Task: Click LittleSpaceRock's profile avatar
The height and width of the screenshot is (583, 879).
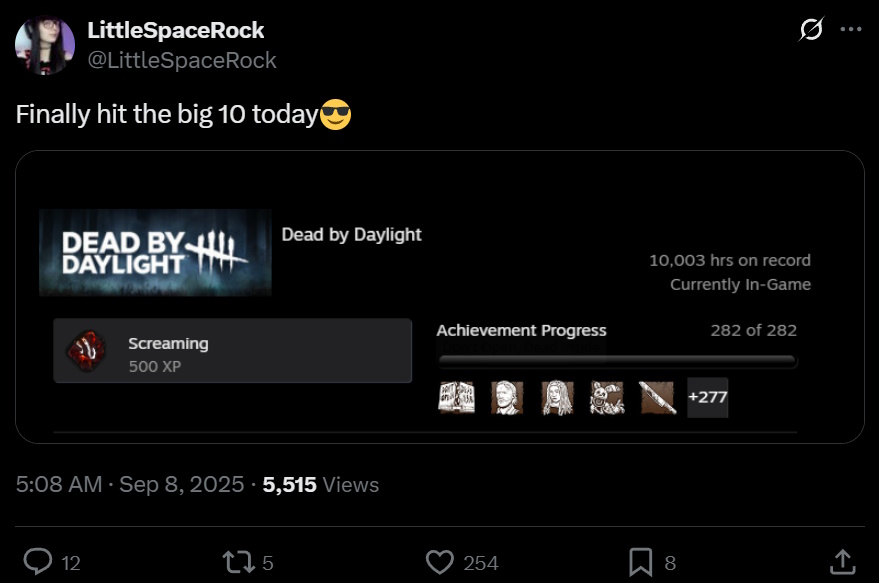Action: (45, 46)
